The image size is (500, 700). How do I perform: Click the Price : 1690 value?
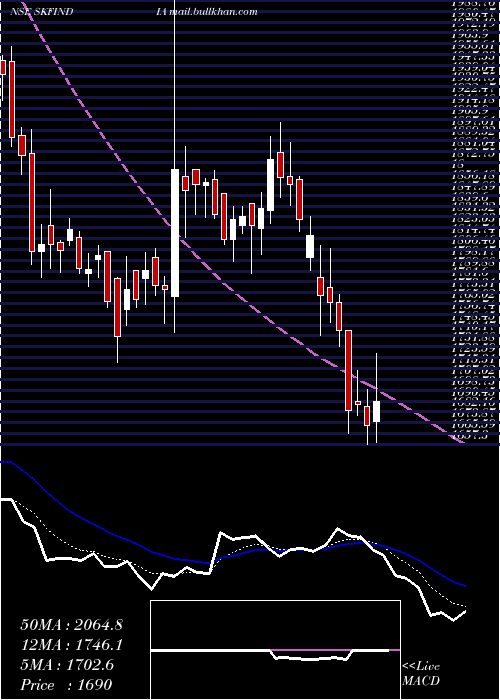66,685
